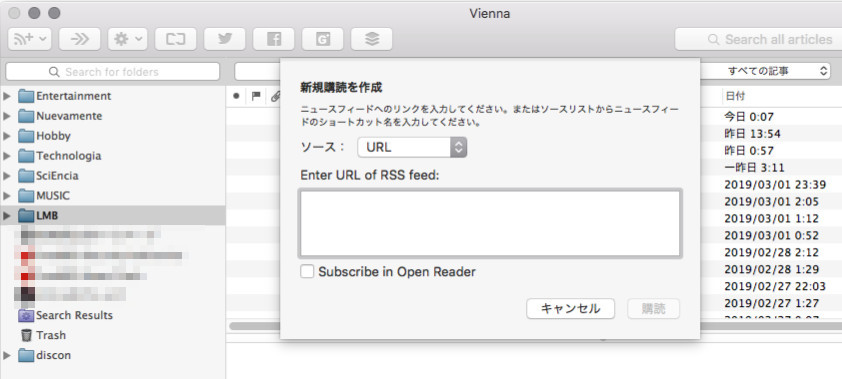Select the article dated 2019/03/01 0:52
Viewport: 842px width, 379px height.
click(x=771, y=236)
